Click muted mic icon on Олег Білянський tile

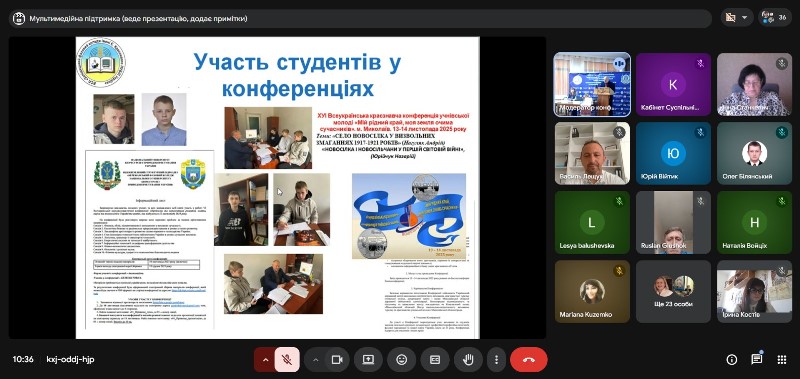tap(782, 132)
